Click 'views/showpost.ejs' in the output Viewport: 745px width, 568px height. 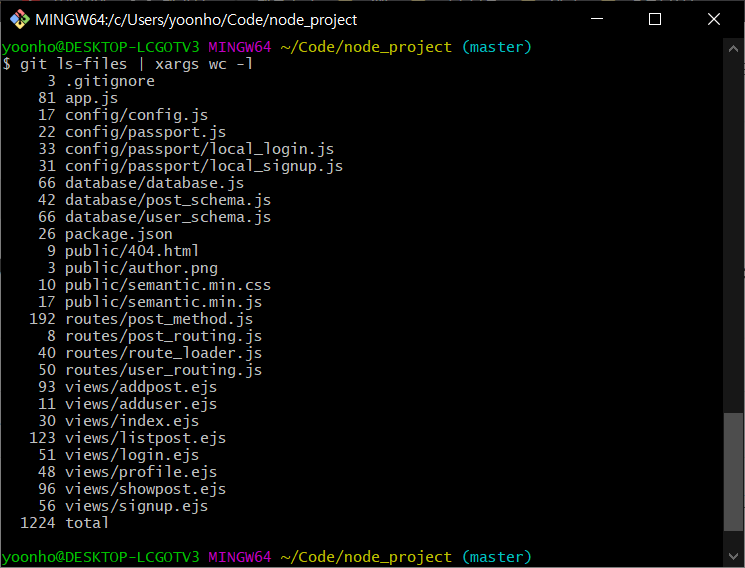click(145, 489)
